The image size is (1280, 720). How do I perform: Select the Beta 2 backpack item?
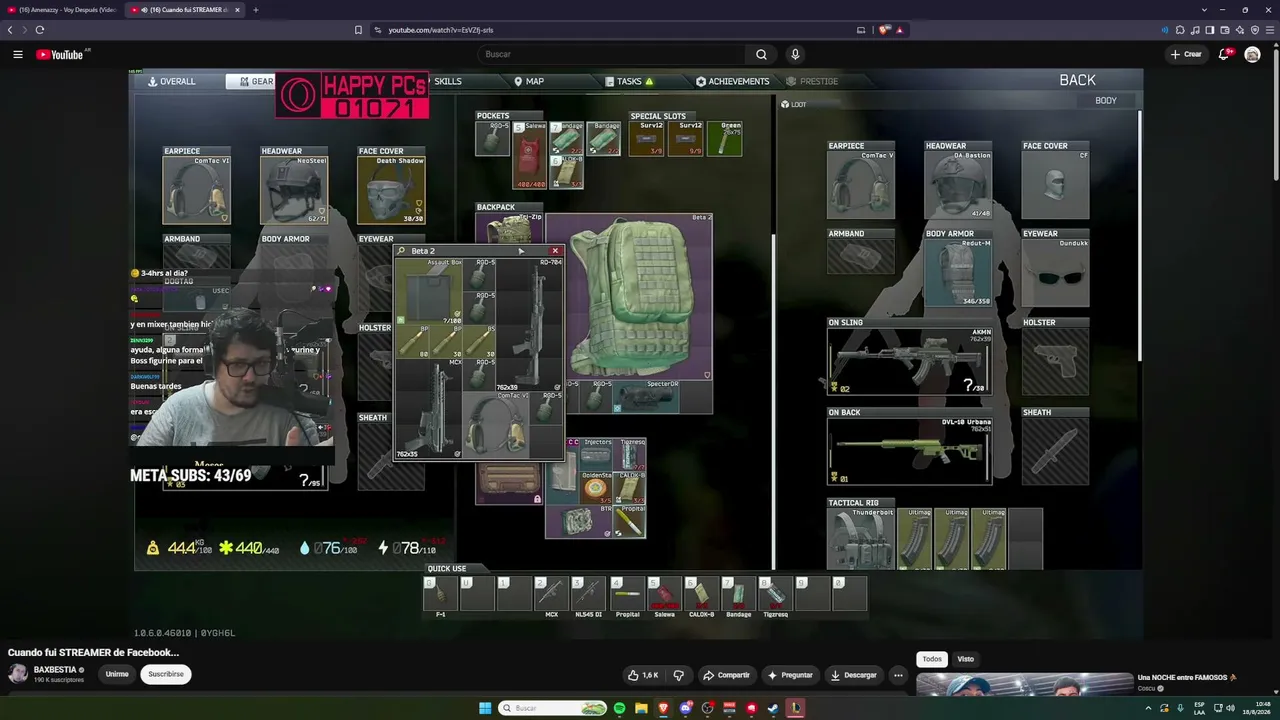[629, 296]
